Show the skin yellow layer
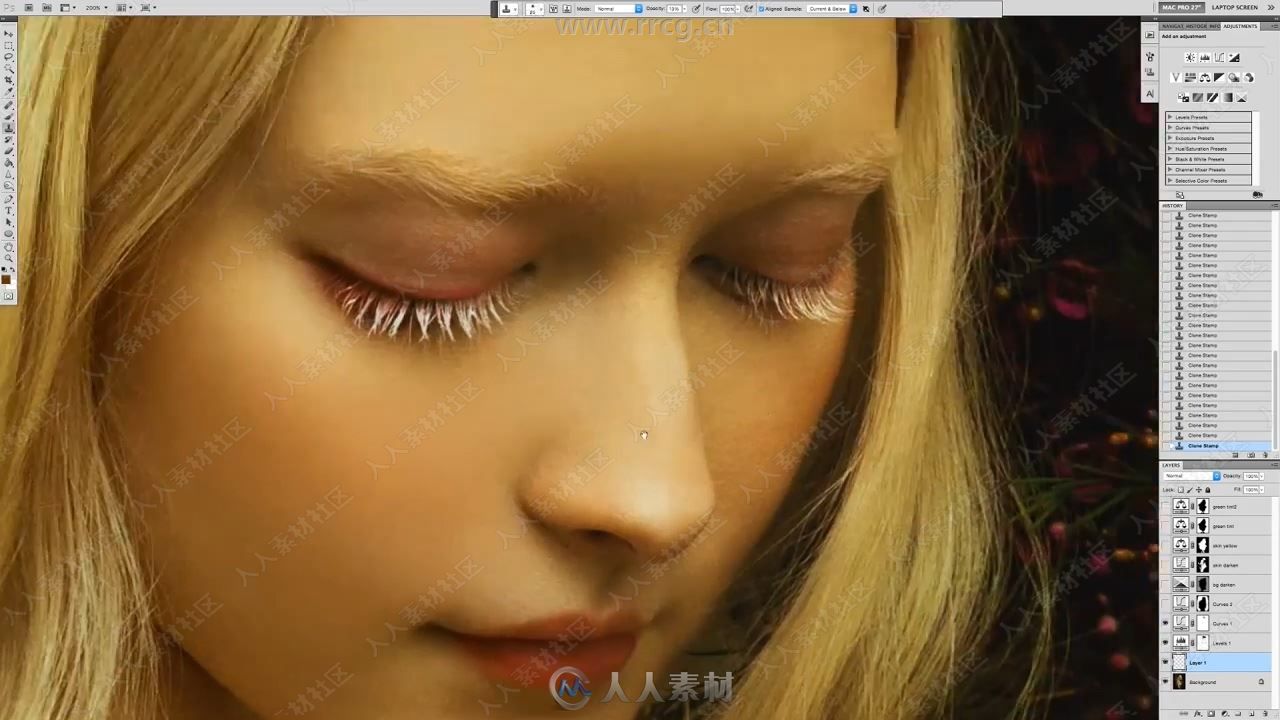 pyautogui.click(x=1165, y=545)
